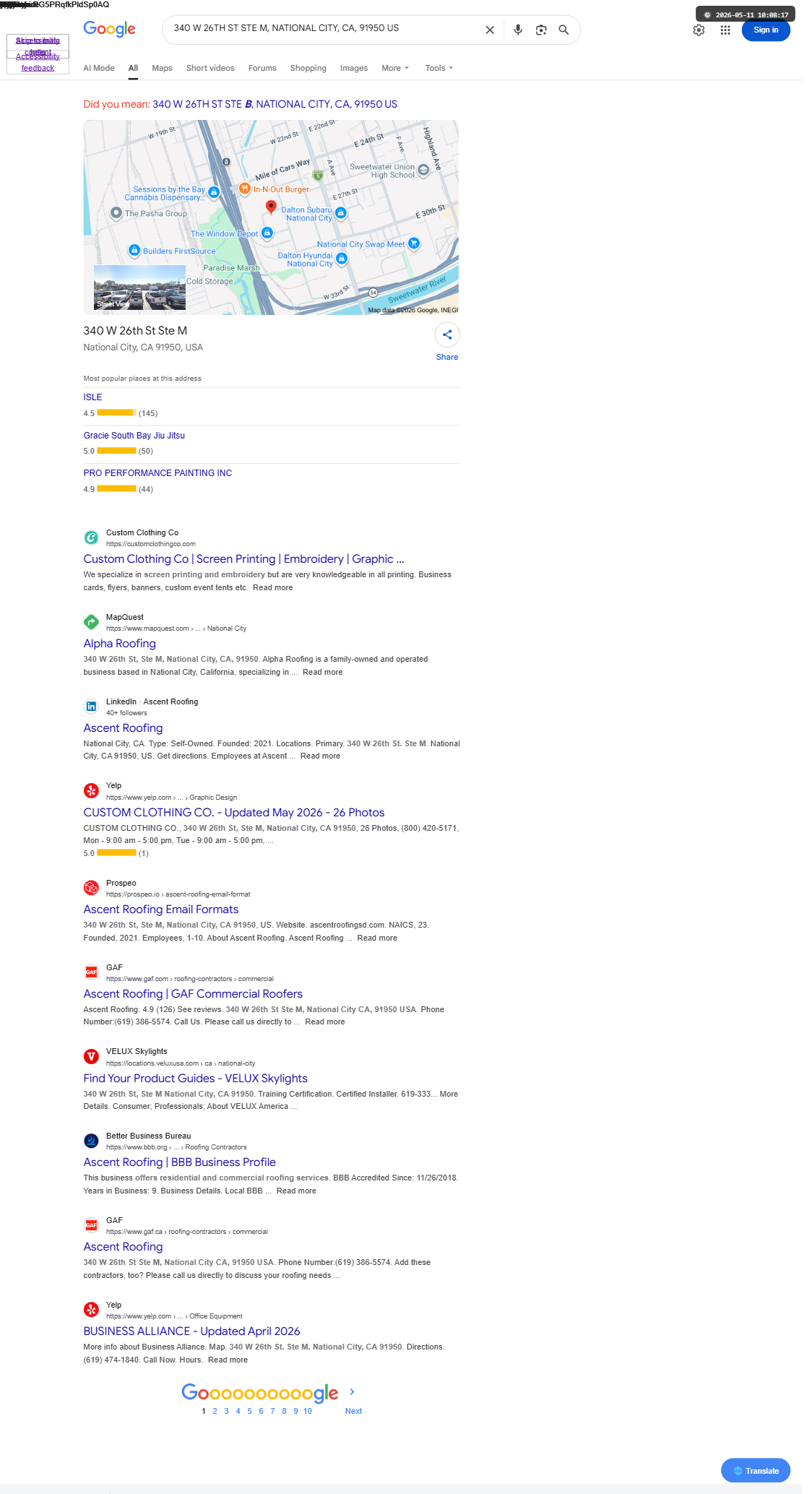Viewport: 812px width, 1494px height.
Task: Click Builders FirstSource map marker
Action: tap(134, 250)
